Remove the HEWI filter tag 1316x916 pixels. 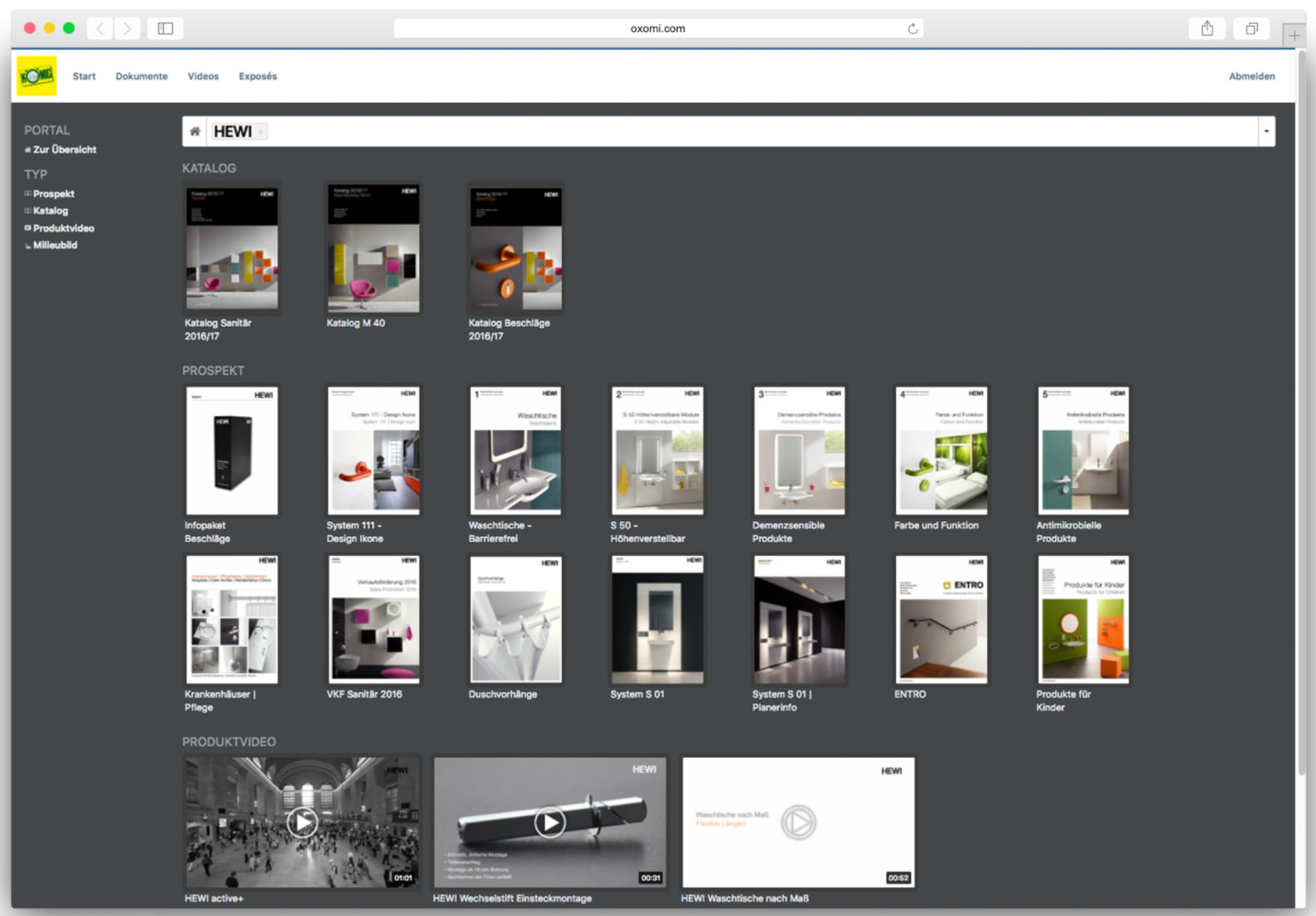pyautogui.click(x=262, y=133)
